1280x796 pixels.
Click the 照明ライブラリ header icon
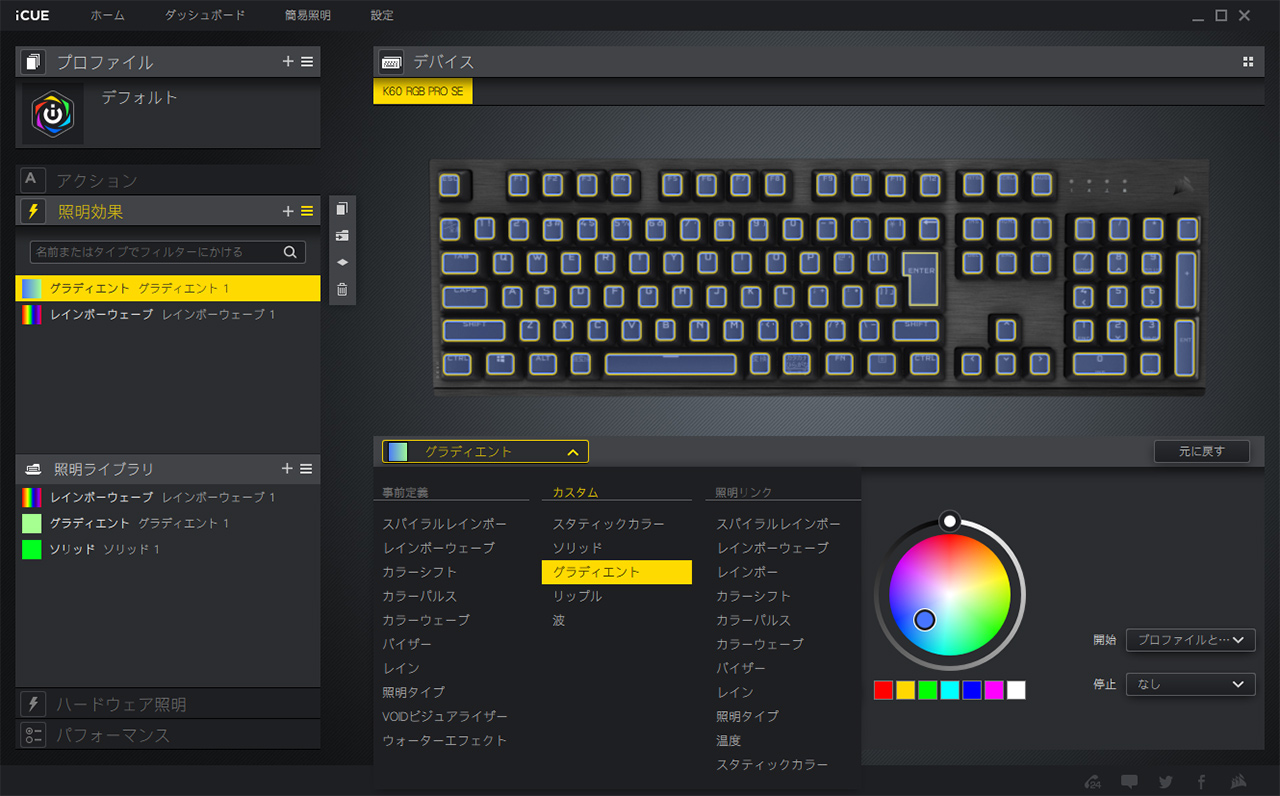[33, 469]
